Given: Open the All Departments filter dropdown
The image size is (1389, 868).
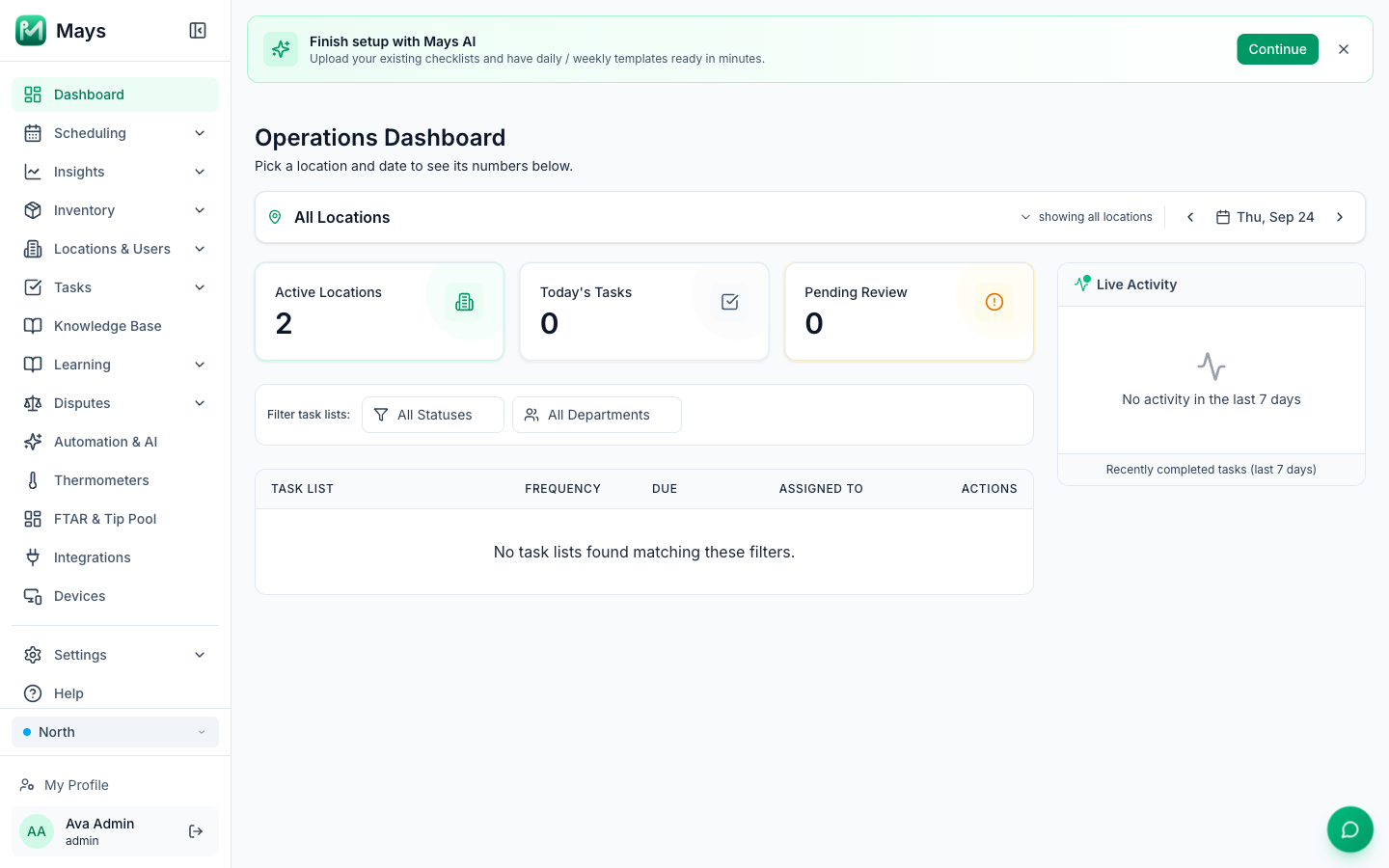Looking at the screenshot, I should 597,415.
